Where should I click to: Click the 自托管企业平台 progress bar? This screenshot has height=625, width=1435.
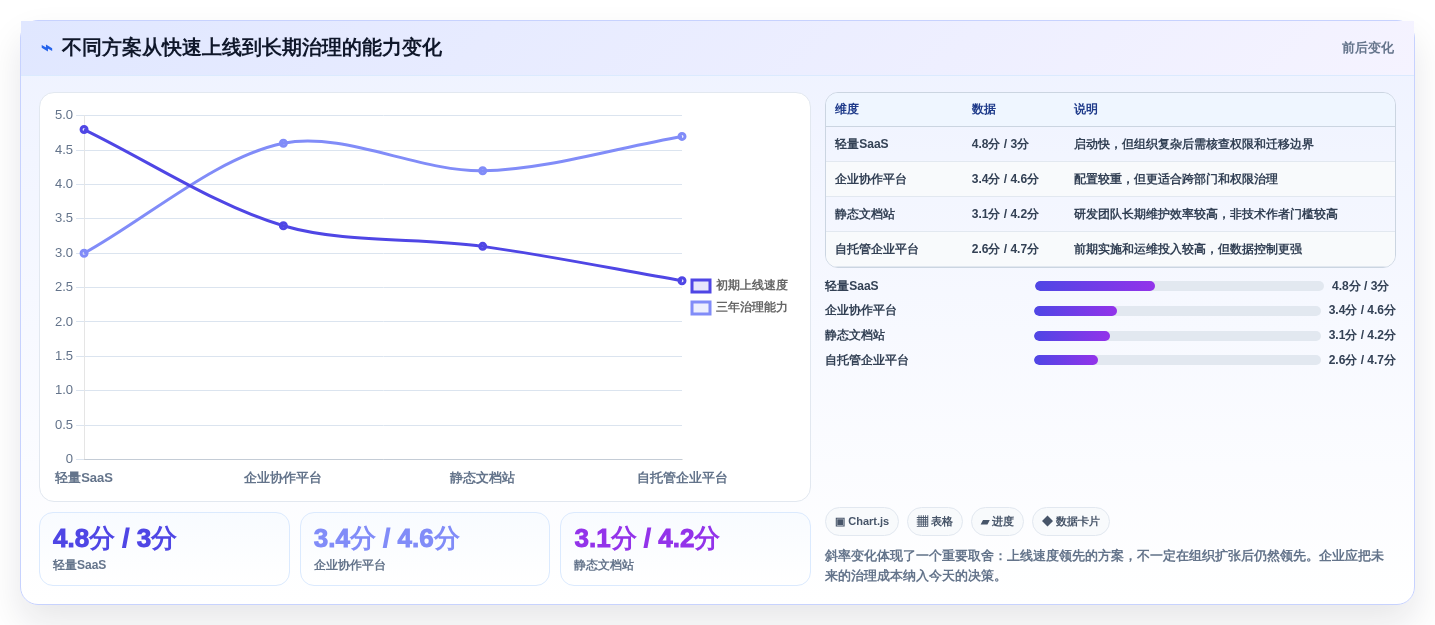coord(1177,360)
